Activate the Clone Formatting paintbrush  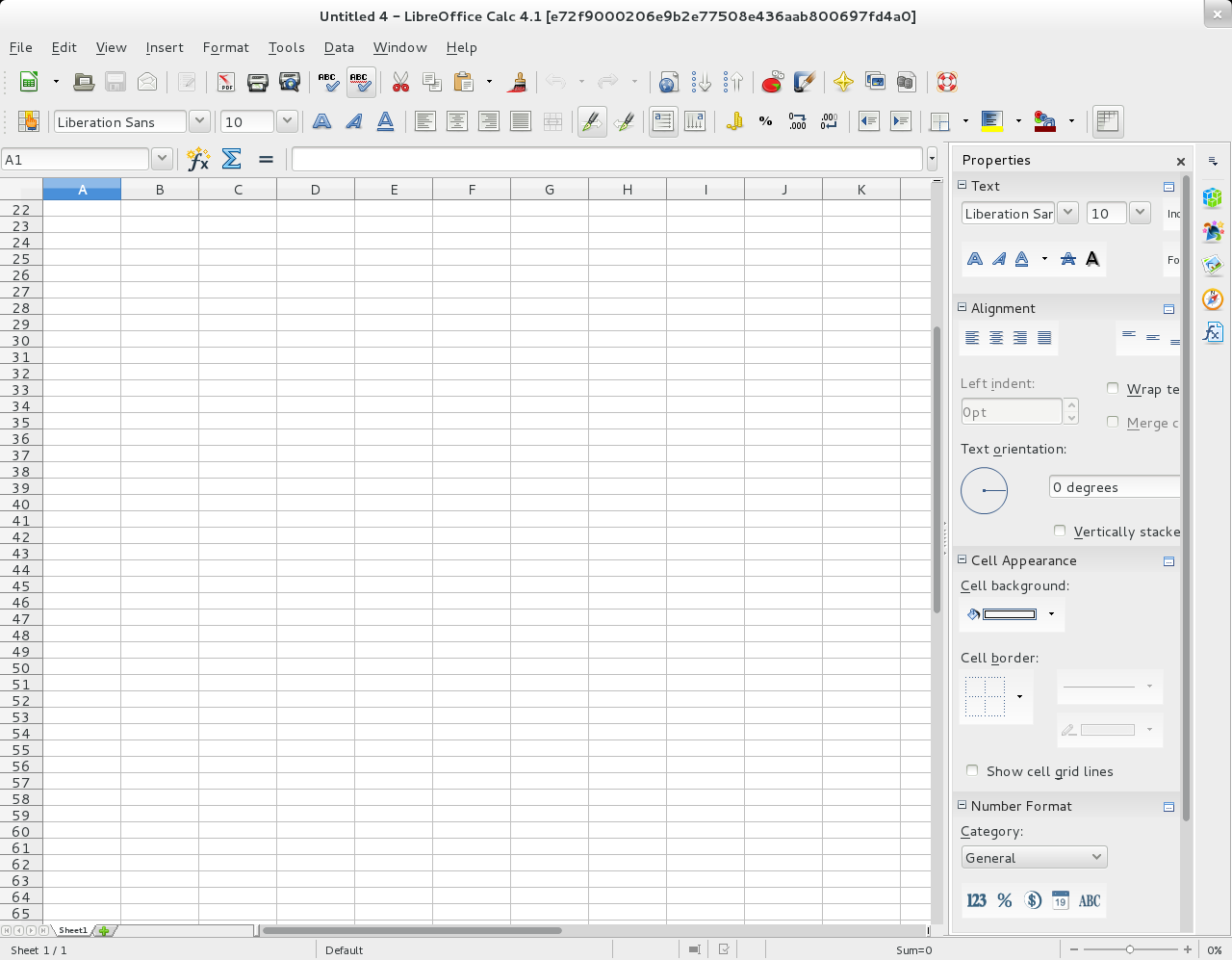(x=517, y=82)
